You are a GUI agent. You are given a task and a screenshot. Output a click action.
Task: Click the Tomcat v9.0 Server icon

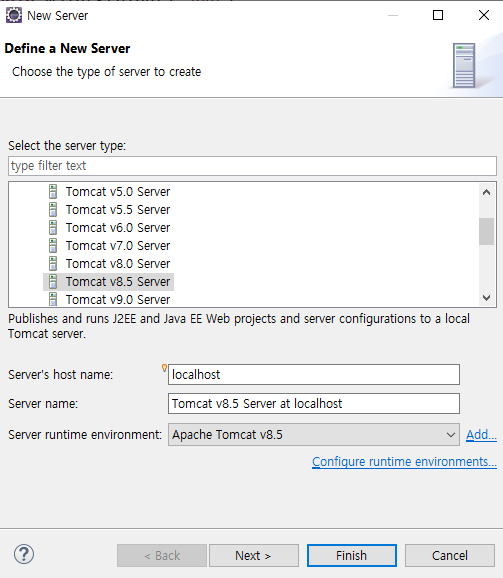(53, 299)
